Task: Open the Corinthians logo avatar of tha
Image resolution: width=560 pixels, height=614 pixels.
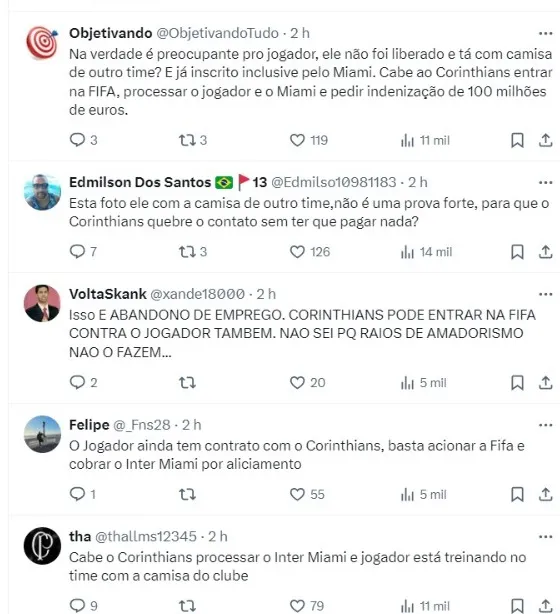Action: pos(42,545)
